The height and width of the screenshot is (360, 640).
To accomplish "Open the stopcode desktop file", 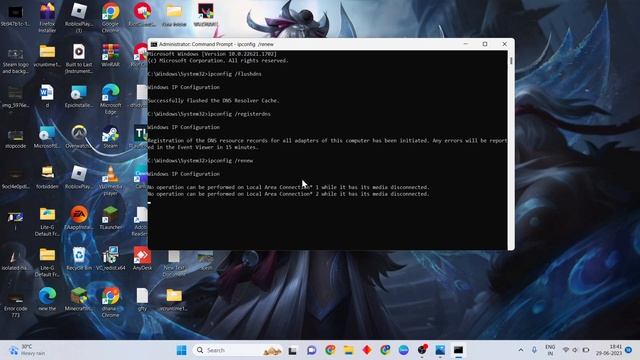I will tap(16, 139).
